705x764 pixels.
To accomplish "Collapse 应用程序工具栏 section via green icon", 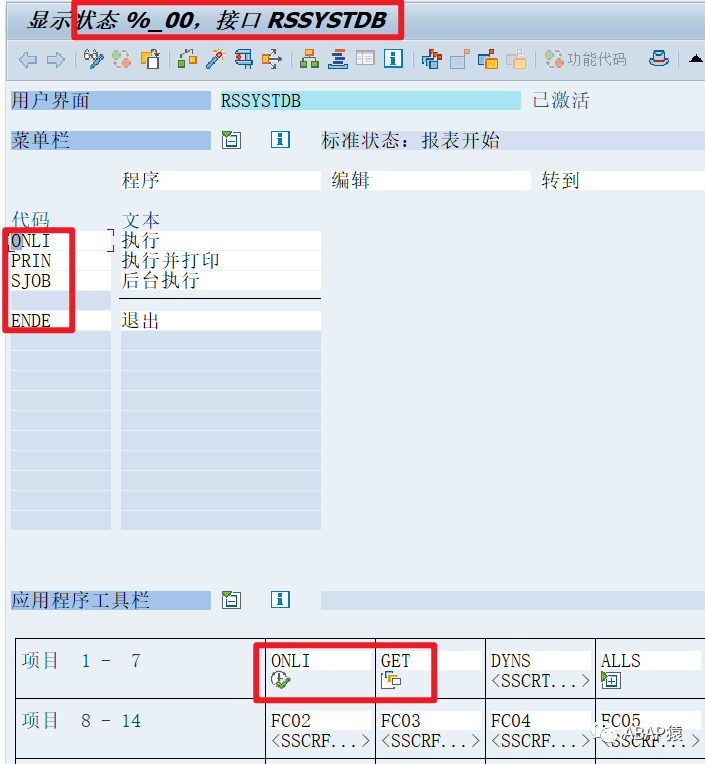I will point(231,600).
